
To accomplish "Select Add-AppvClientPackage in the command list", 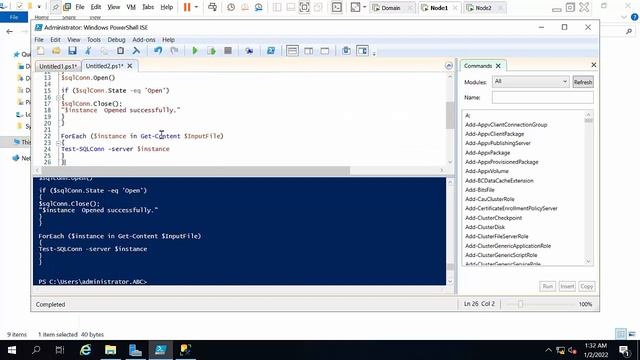I will point(494,134).
